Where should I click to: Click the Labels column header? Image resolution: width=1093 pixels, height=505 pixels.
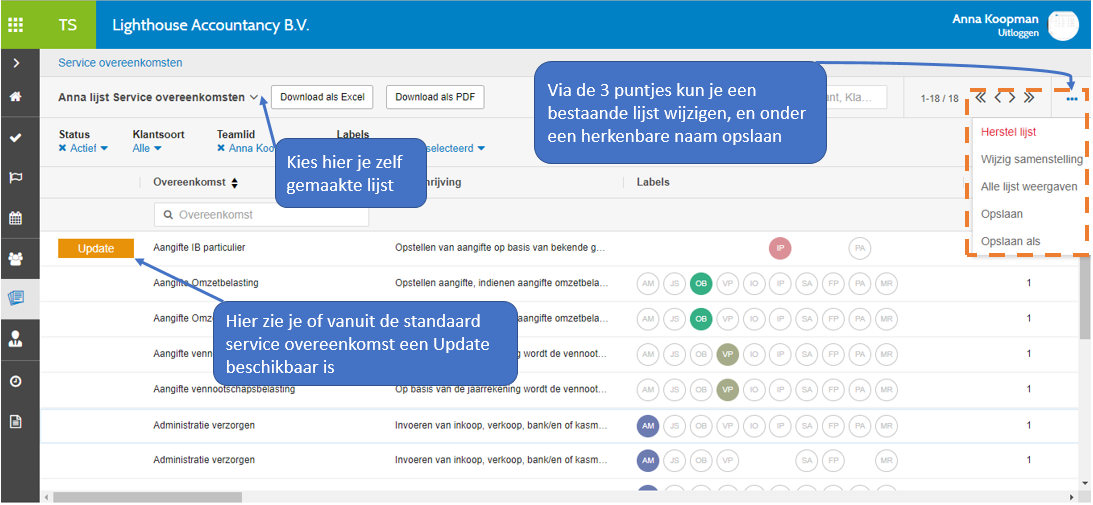coord(652,182)
